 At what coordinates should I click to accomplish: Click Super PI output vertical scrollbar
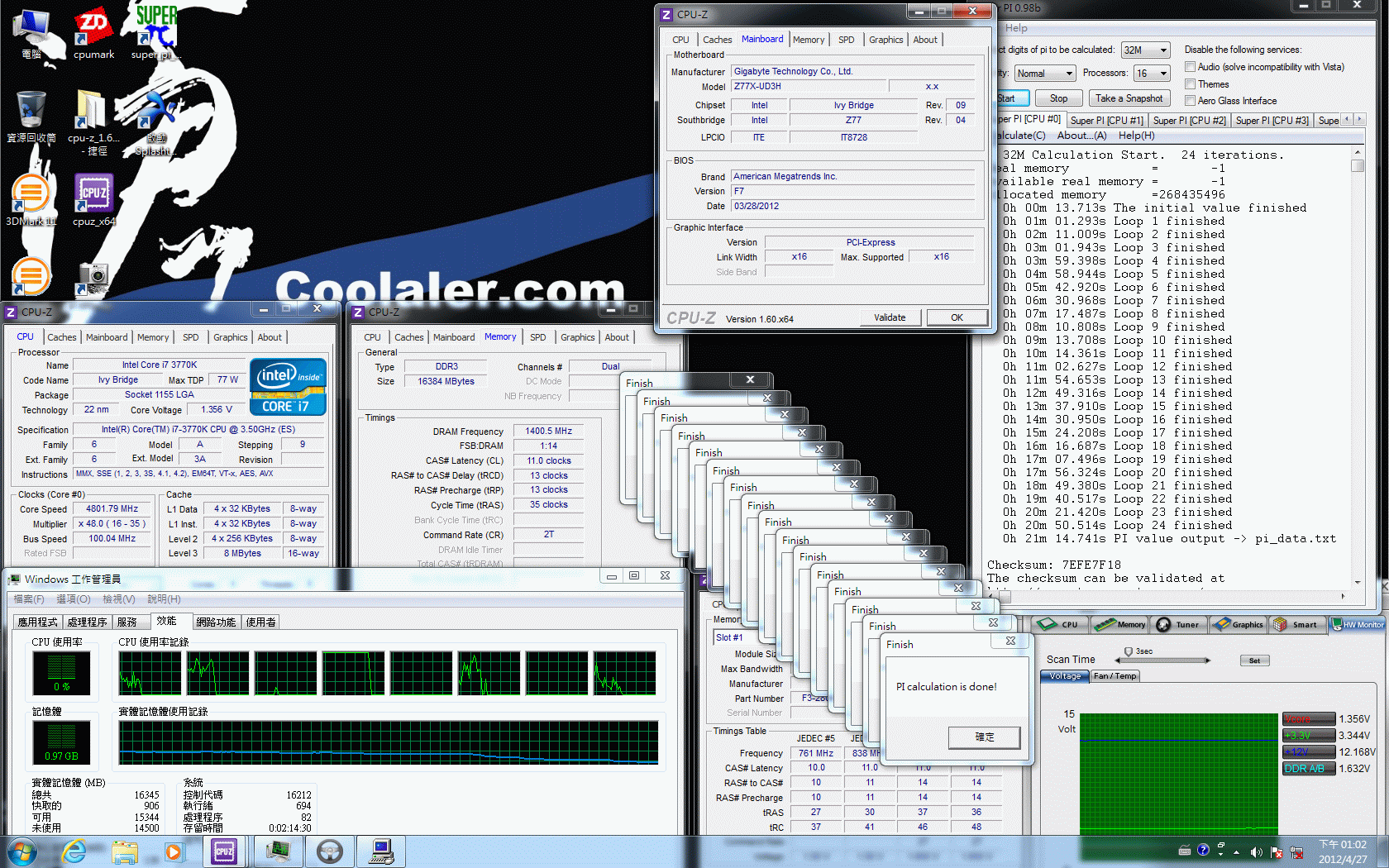(x=1357, y=368)
